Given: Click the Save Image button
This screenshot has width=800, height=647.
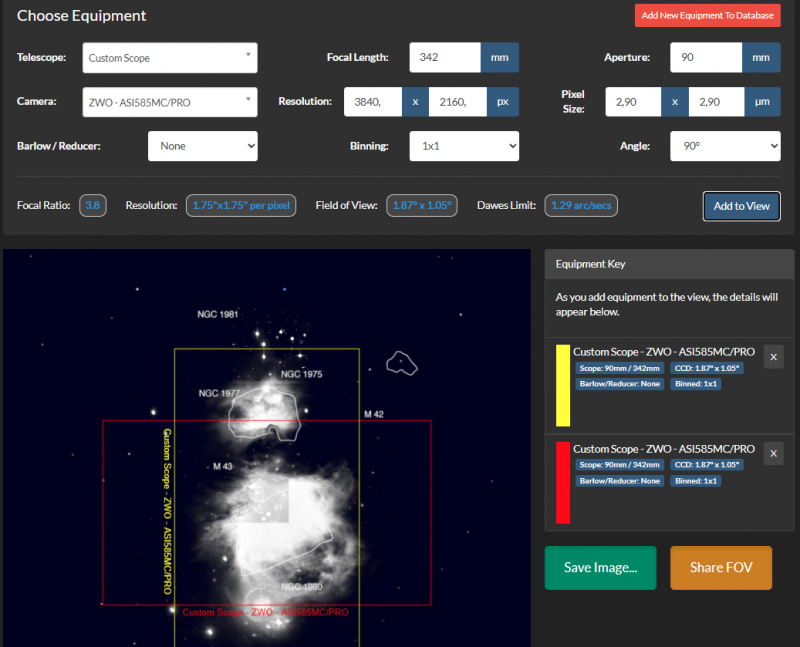Looking at the screenshot, I should pos(601,568).
